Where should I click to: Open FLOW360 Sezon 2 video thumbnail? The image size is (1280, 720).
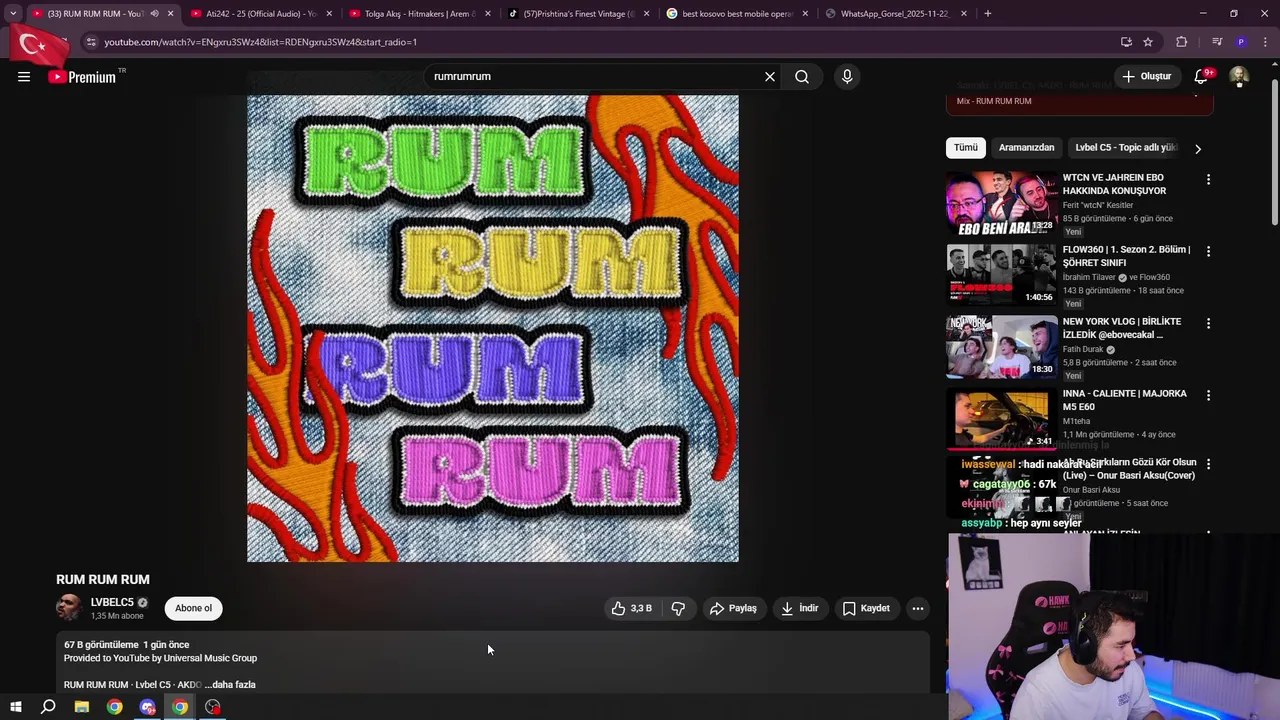[1001, 275]
